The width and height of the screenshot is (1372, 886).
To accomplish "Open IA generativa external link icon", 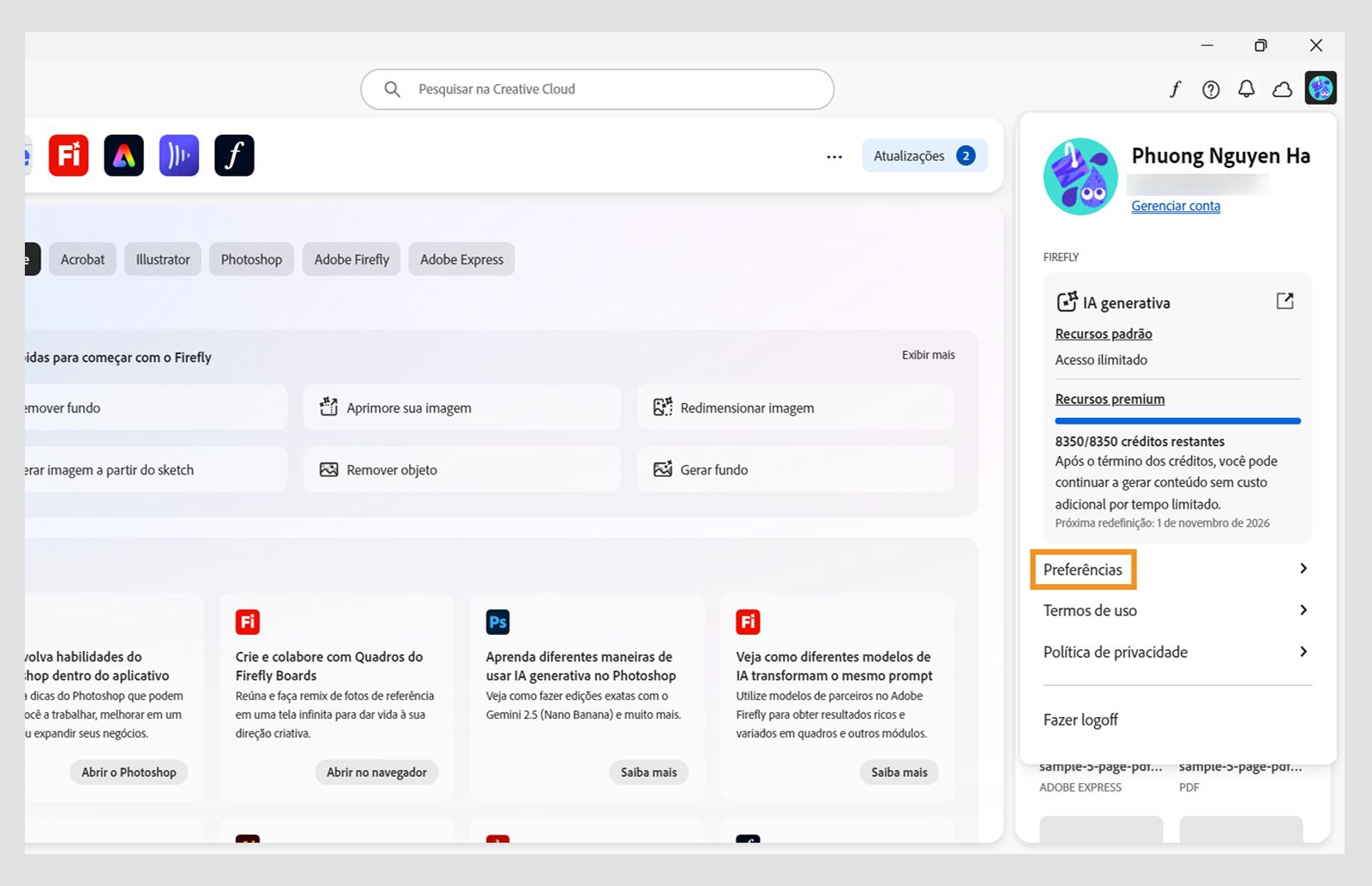I will (x=1285, y=301).
